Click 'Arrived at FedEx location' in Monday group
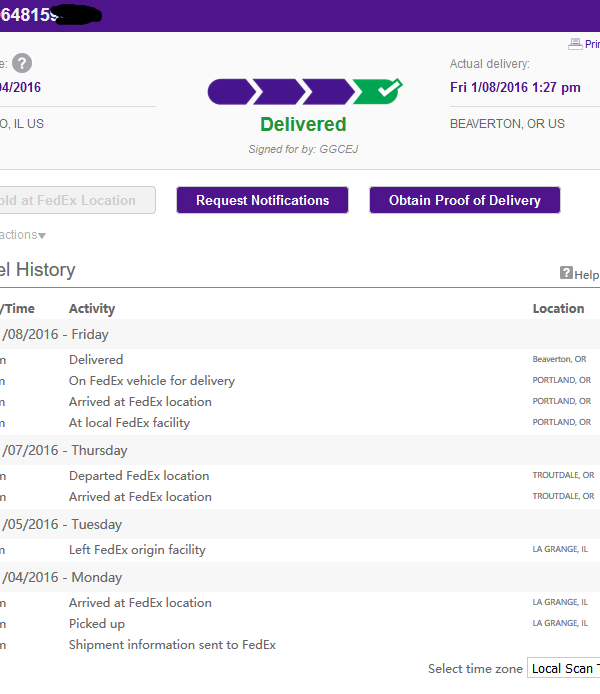The image size is (600, 694). click(x=140, y=603)
